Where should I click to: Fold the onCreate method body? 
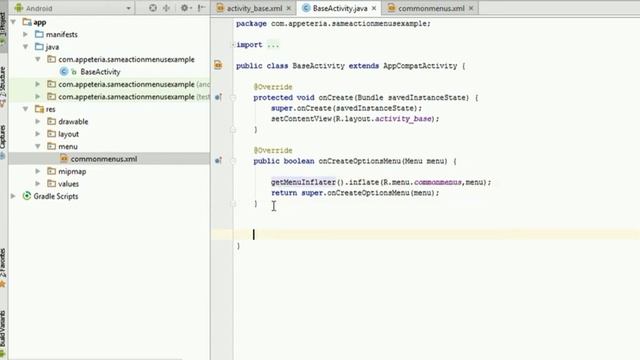click(233, 98)
